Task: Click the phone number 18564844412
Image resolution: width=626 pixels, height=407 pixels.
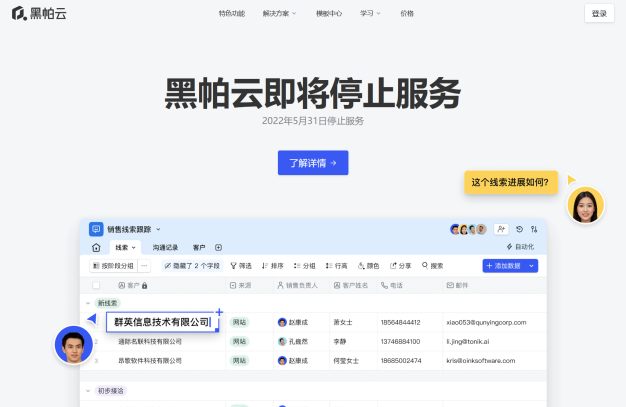Action: click(400, 322)
